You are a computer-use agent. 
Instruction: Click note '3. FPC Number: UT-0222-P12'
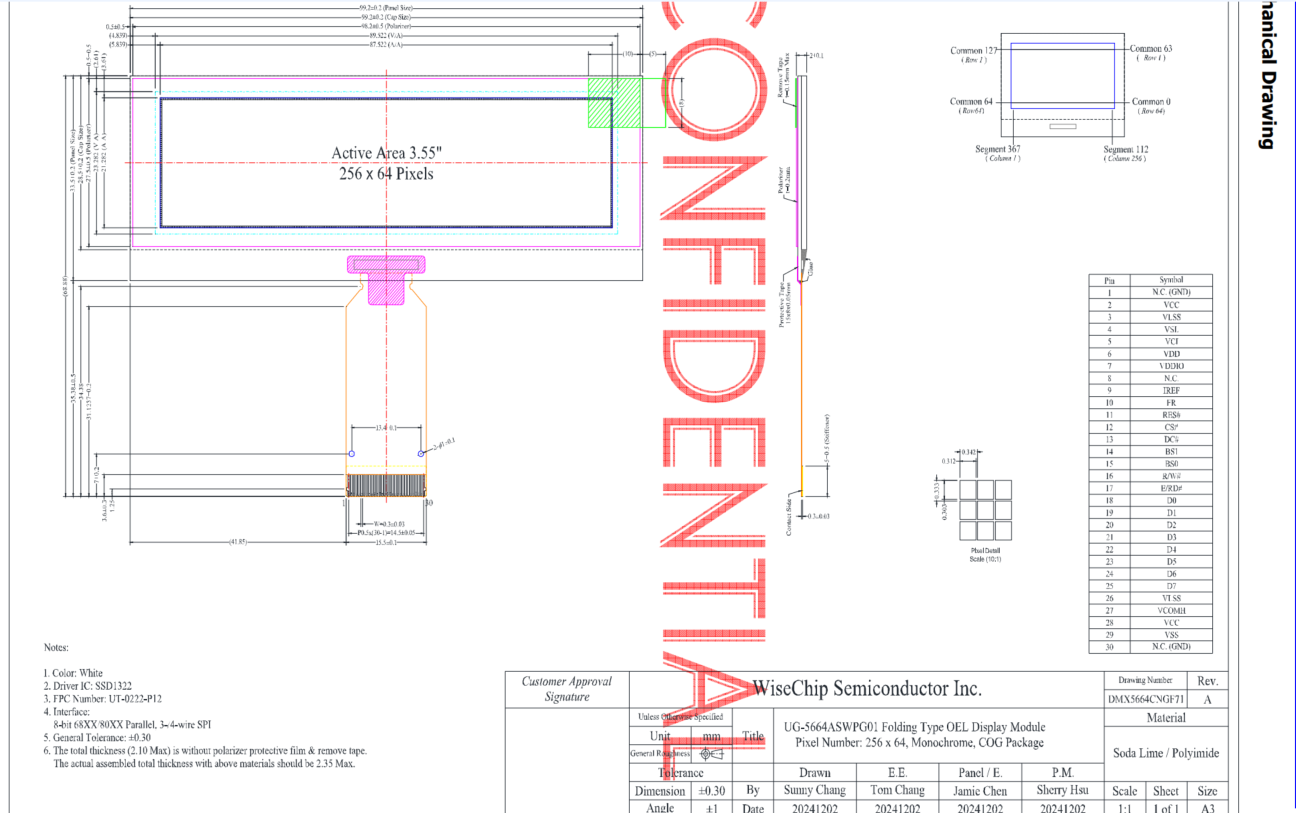[103, 699]
